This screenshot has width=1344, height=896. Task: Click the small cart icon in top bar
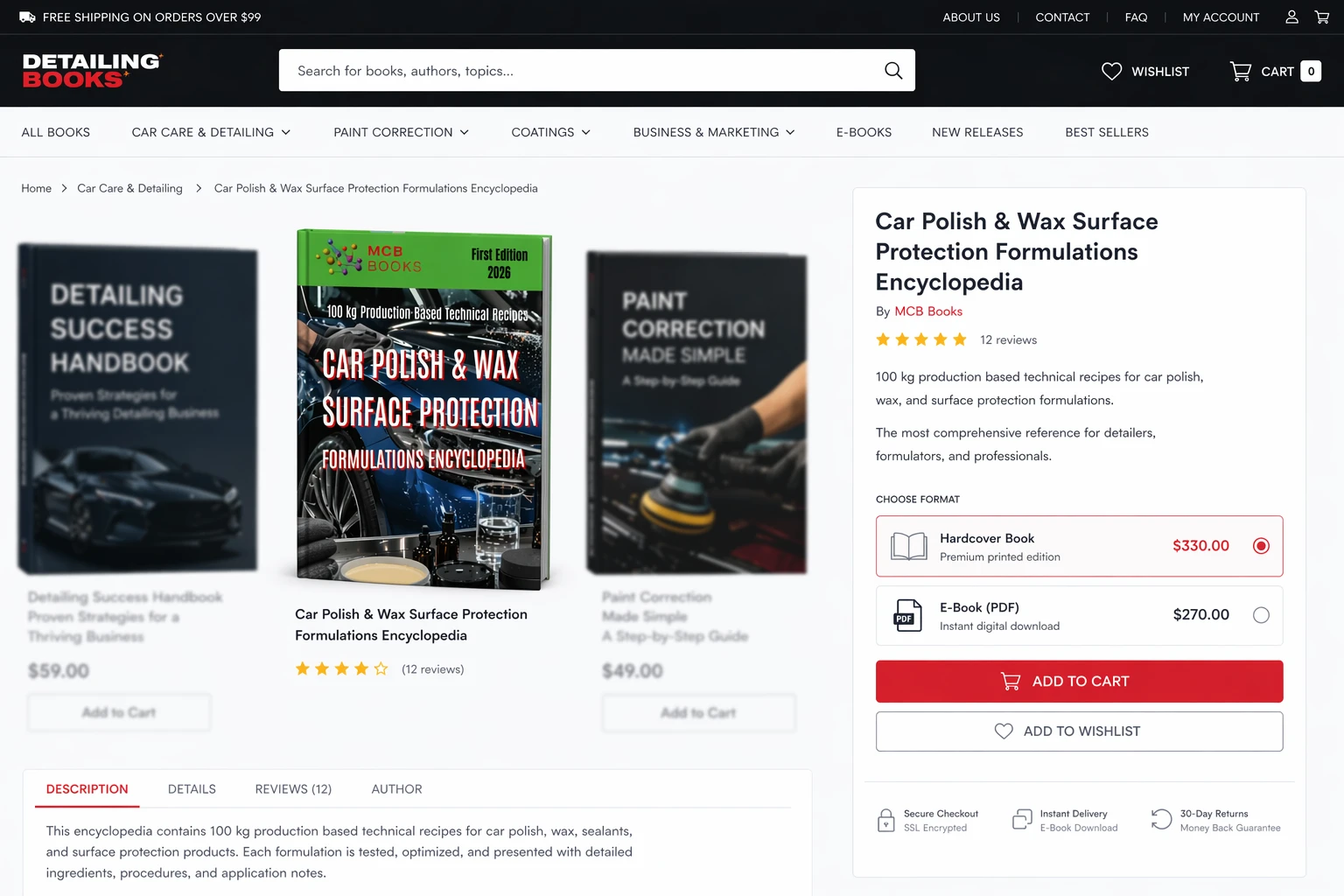click(1322, 17)
